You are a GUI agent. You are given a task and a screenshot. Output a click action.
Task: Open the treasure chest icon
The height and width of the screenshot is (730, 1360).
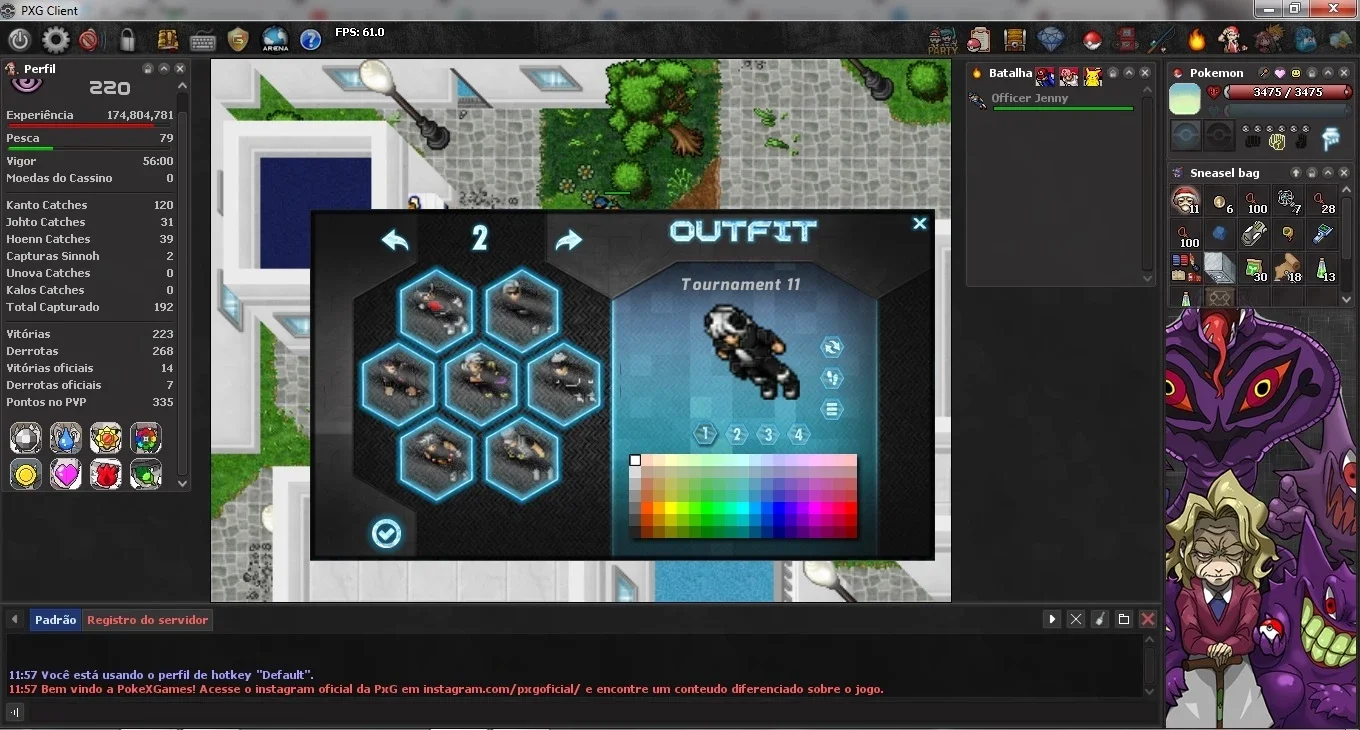pyautogui.click(x=1015, y=40)
